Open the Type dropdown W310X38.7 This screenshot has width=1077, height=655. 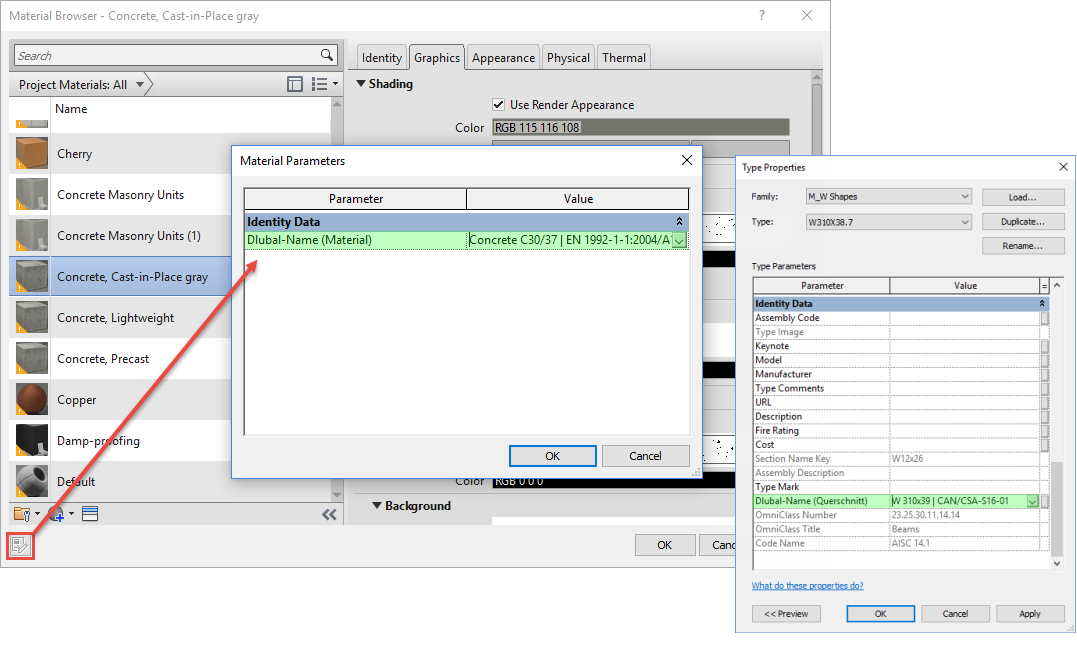click(x=964, y=222)
